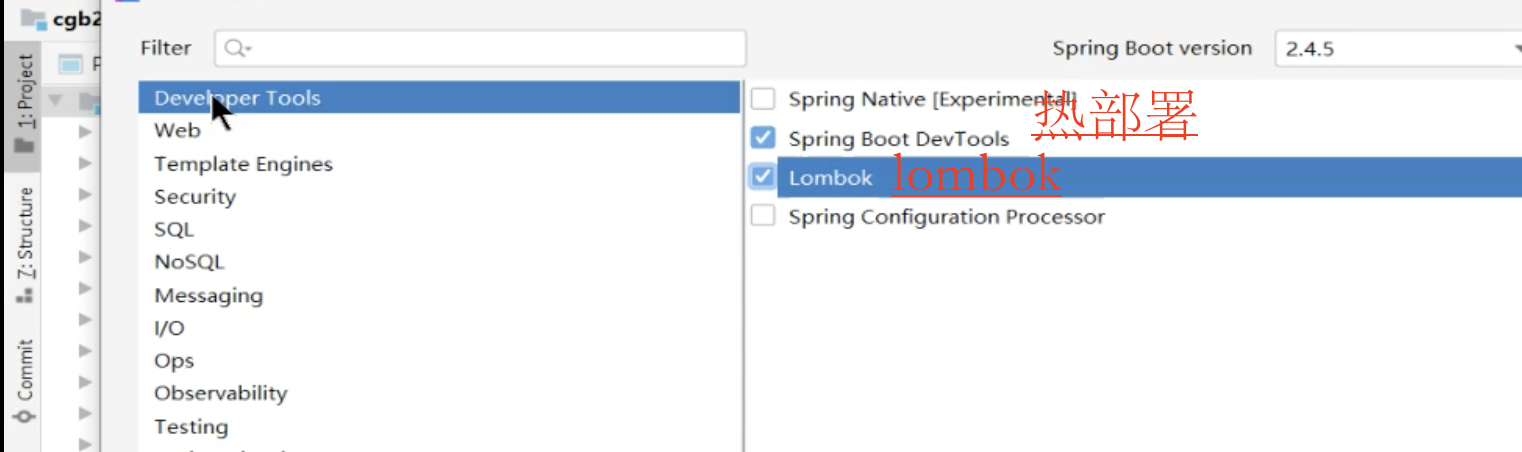1522x452 pixels.
Task: Open the Structure tool window tab
Action: click(x=24, y=244)
